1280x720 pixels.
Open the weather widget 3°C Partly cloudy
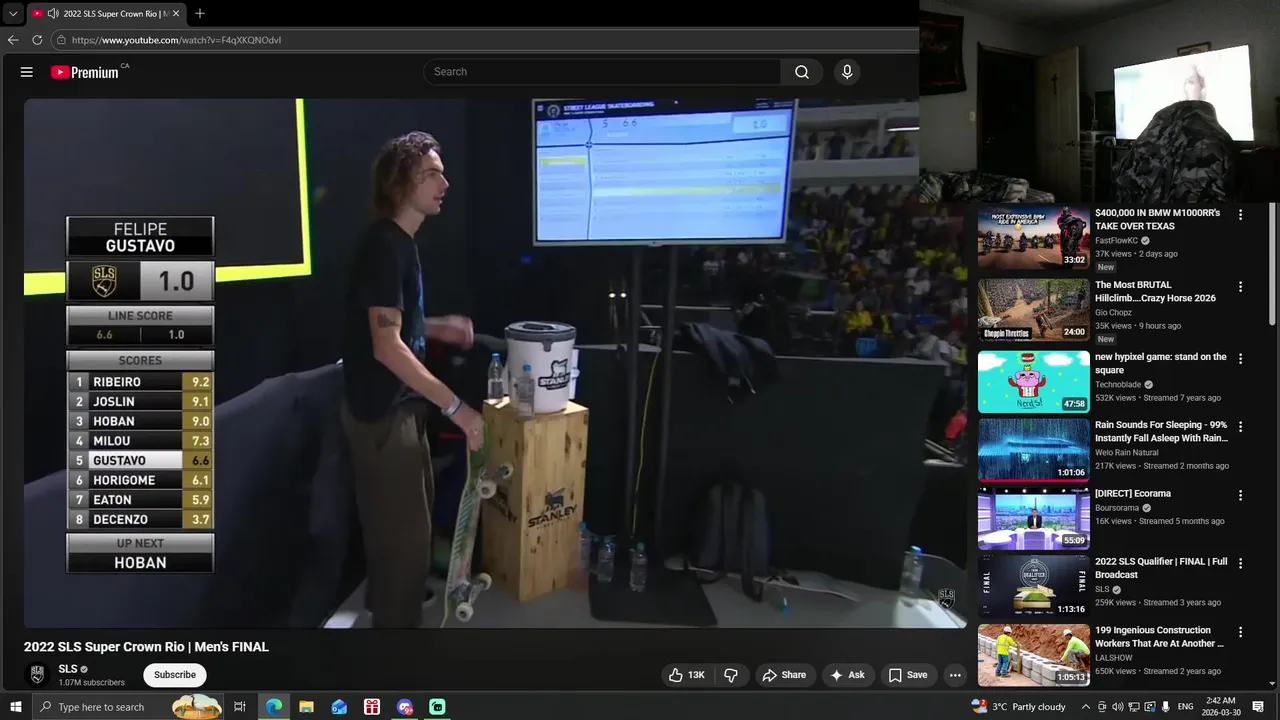coord(1018,707)
